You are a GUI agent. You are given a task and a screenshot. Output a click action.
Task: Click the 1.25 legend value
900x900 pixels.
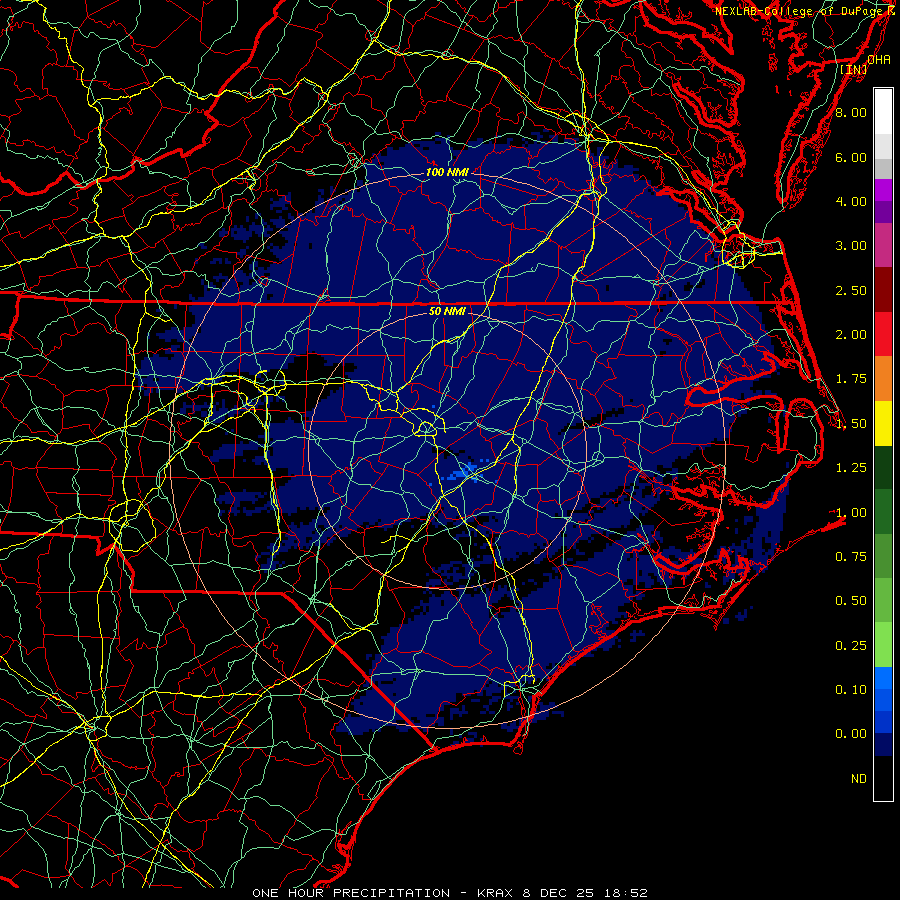[x=851, y=468]
